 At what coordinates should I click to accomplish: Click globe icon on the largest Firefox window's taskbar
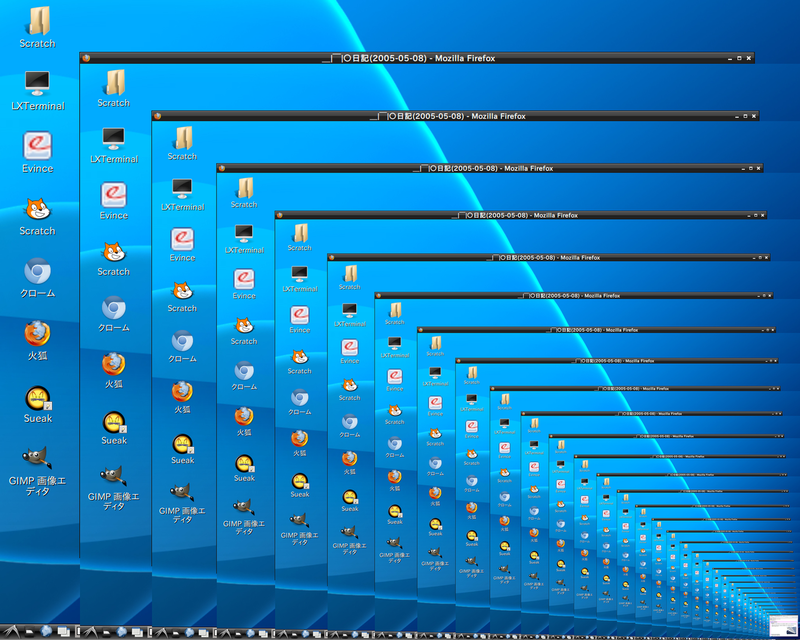121,632
